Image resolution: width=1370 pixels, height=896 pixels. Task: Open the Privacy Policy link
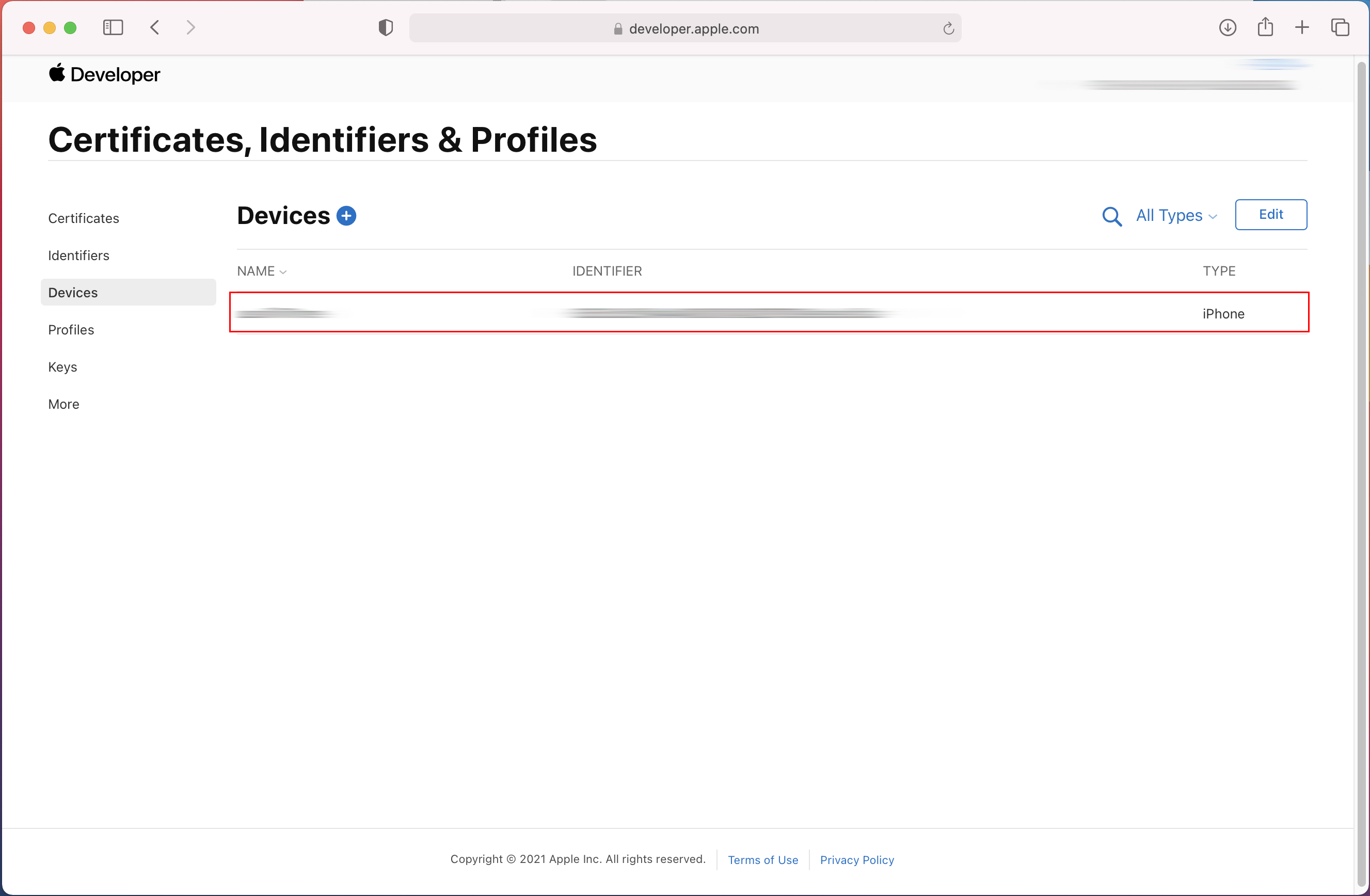click(856, 860)
